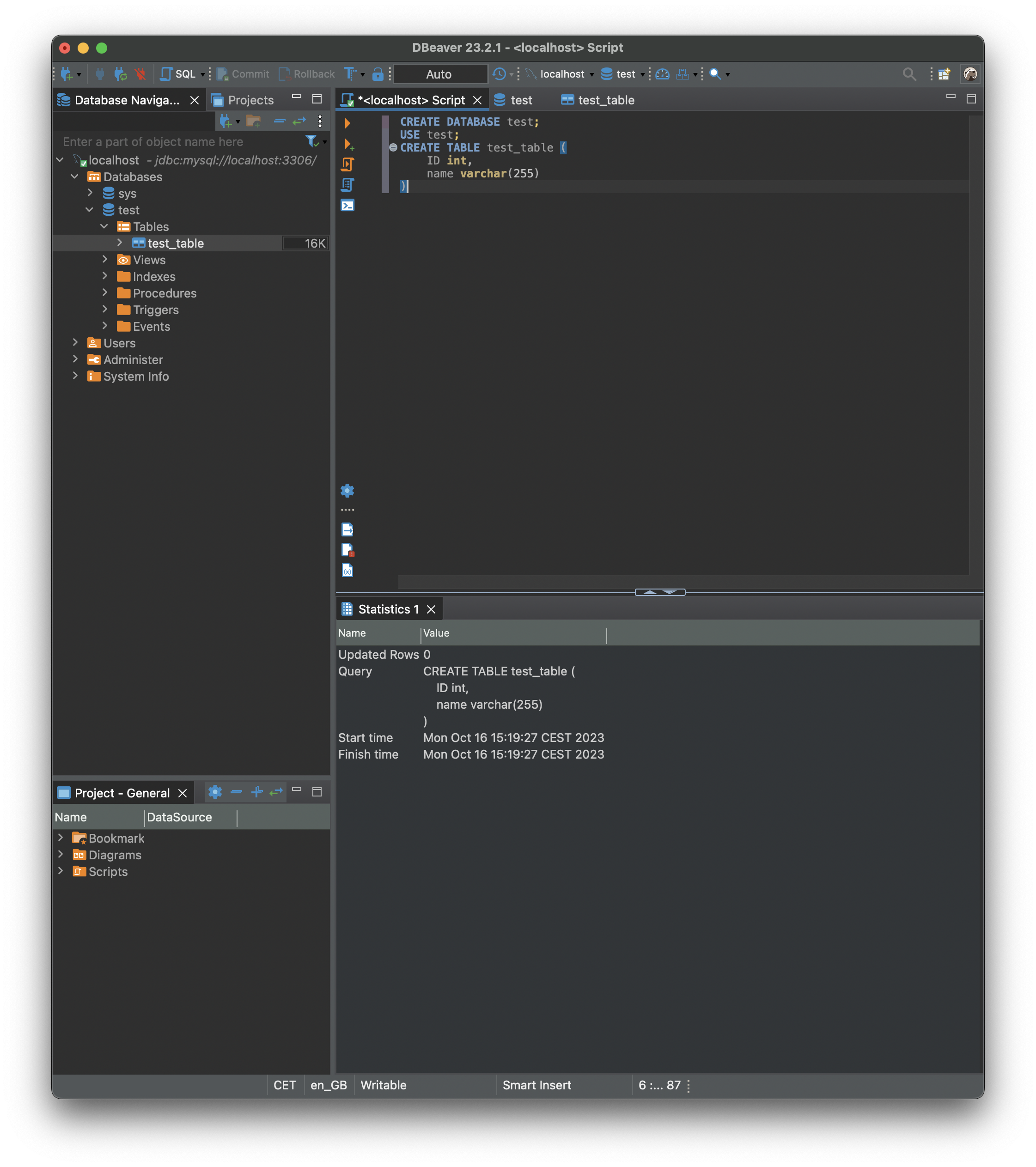Click the blue boxes tools icon
1036x1167 pixels.
683,74
